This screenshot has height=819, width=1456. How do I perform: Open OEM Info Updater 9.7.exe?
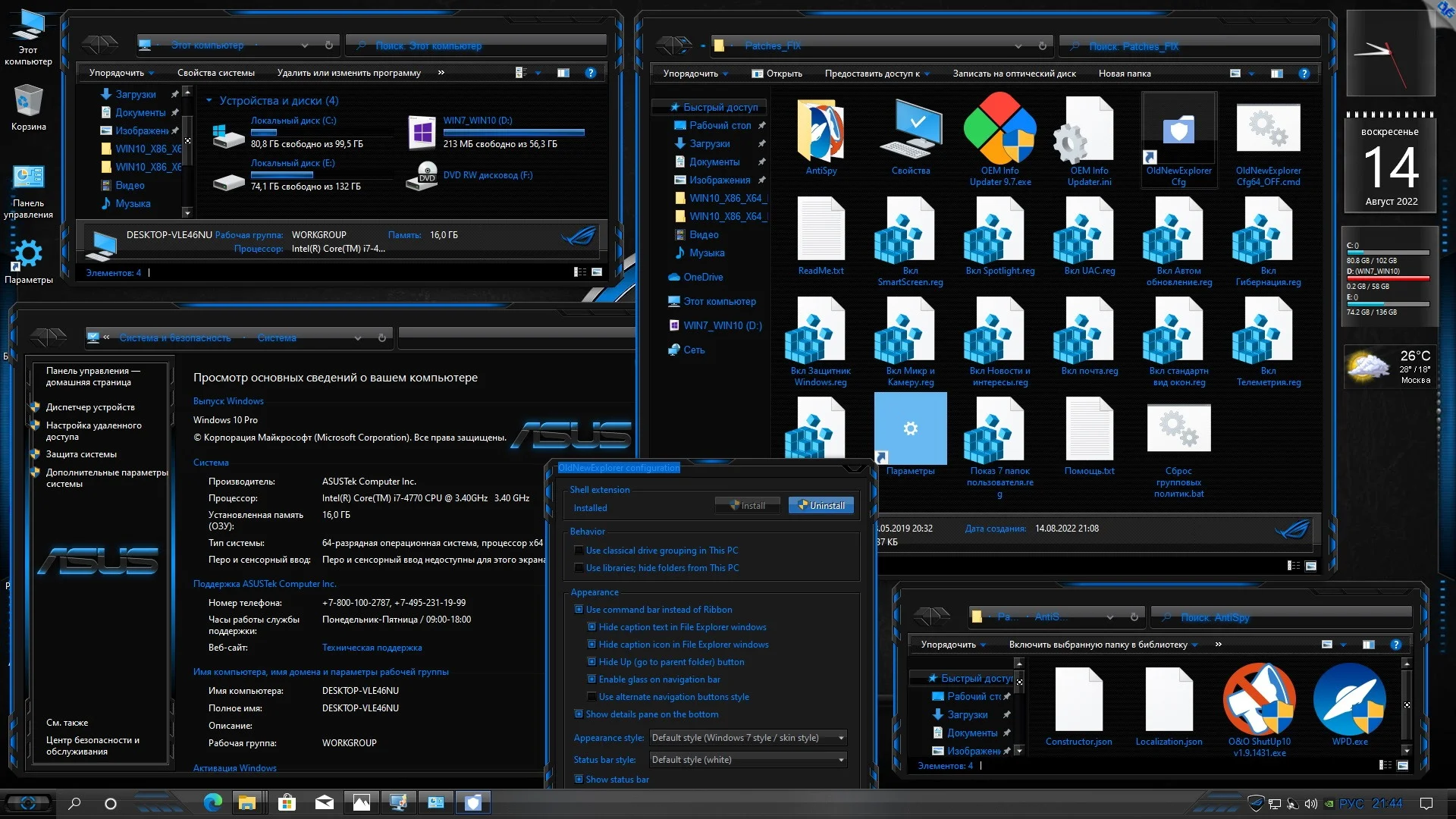tap(999, 130)
